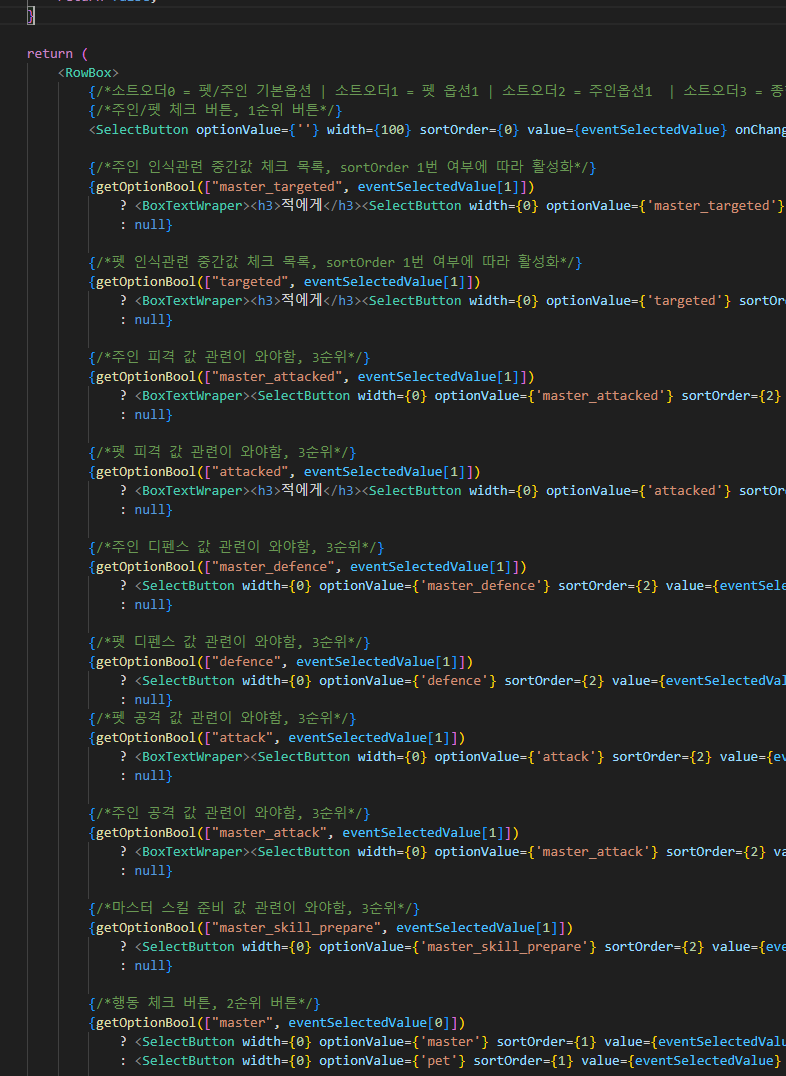The image size is (786, 1076).
Task: Click the "master_defence" string in getOptionBool
Action: 273,567
